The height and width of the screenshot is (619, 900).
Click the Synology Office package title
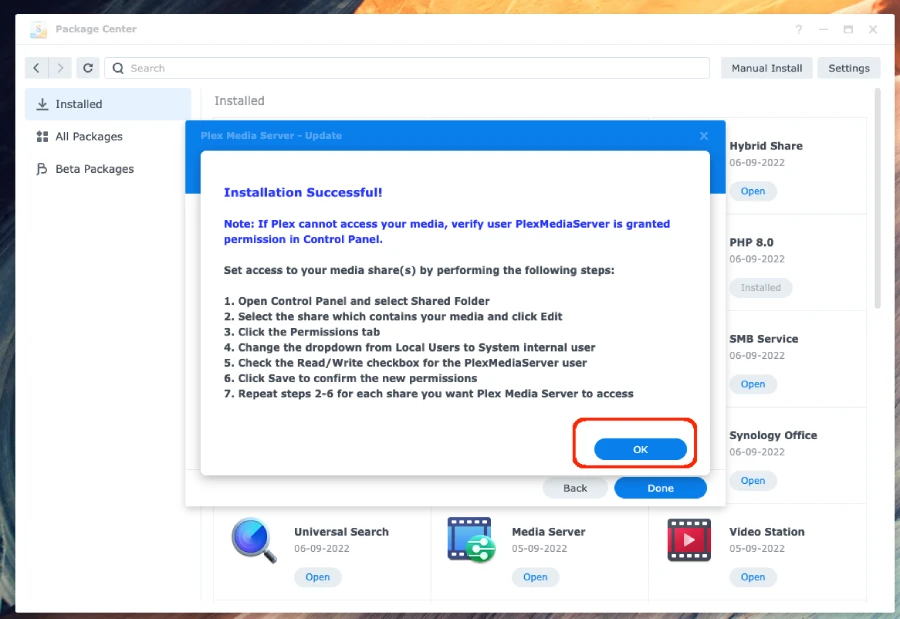pos(773,435)
